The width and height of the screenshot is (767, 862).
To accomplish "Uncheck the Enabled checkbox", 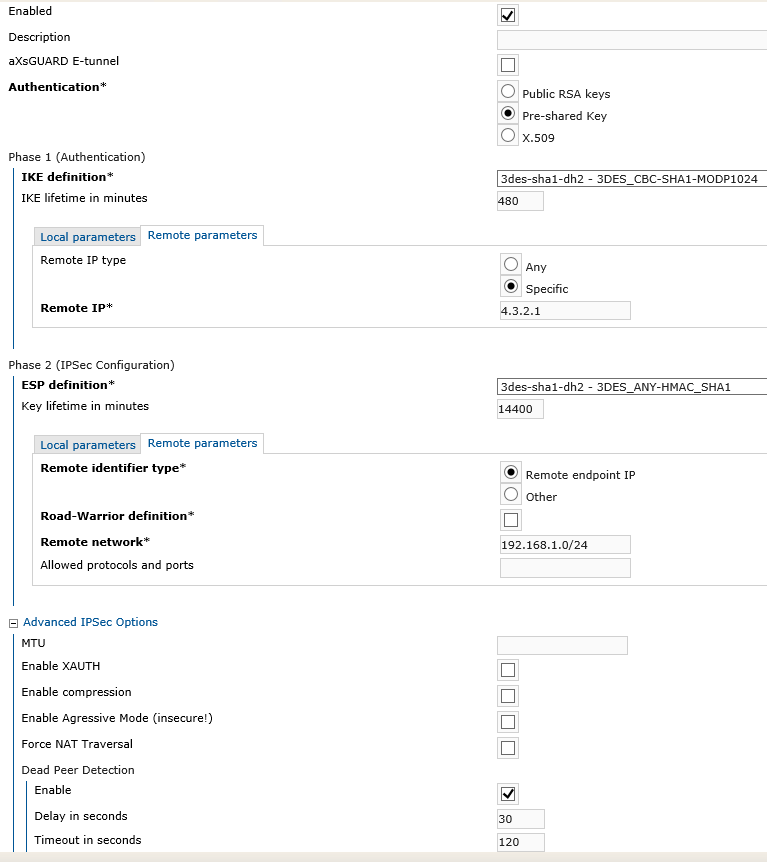I will (x=507, y=15).
